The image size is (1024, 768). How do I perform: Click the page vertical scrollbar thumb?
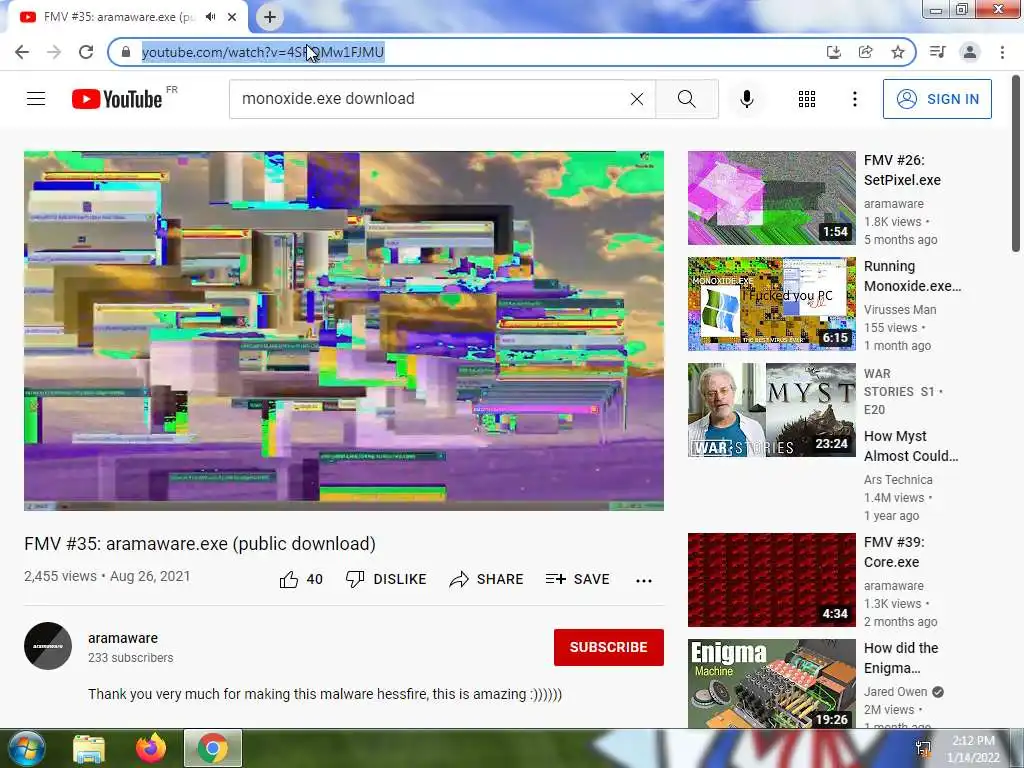(x=1016, y=163)
